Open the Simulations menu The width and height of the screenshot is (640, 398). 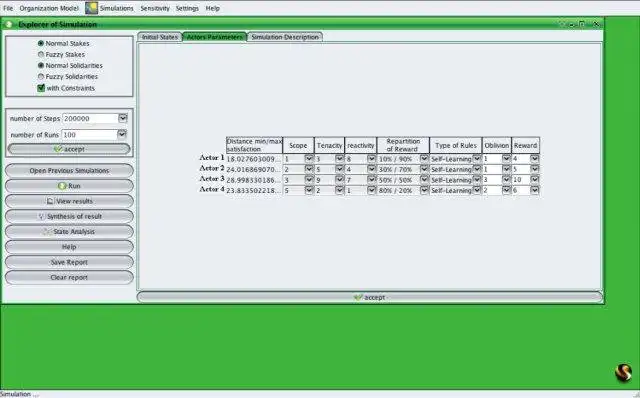coord(116,8)
